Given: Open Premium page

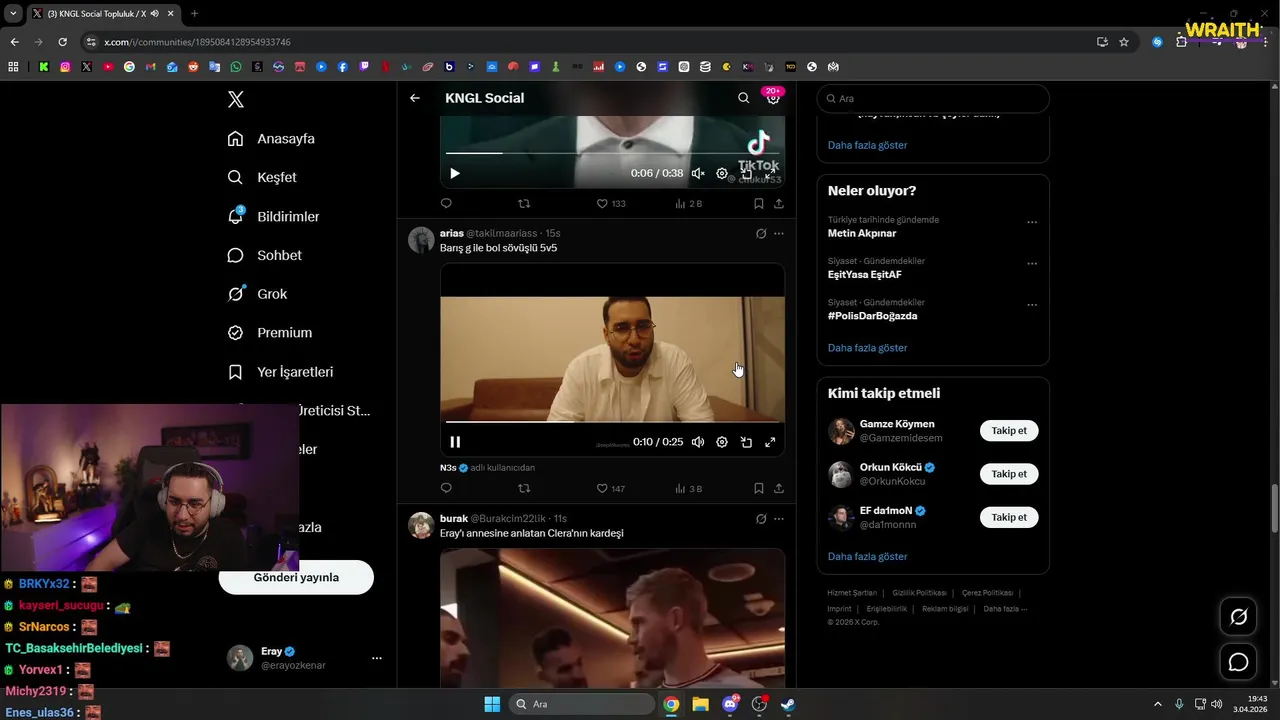Looking at the screenshot, I should pyautogui.click(x=269, y=333).
